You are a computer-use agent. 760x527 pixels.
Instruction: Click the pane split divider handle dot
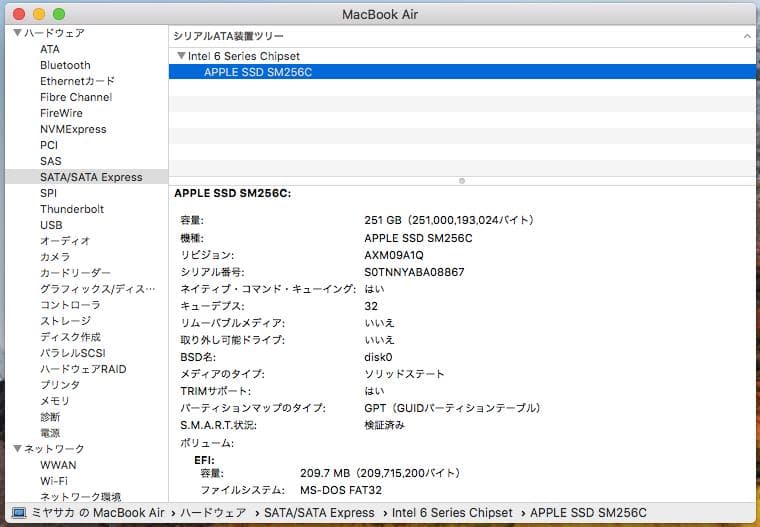(x=462, y=181)
